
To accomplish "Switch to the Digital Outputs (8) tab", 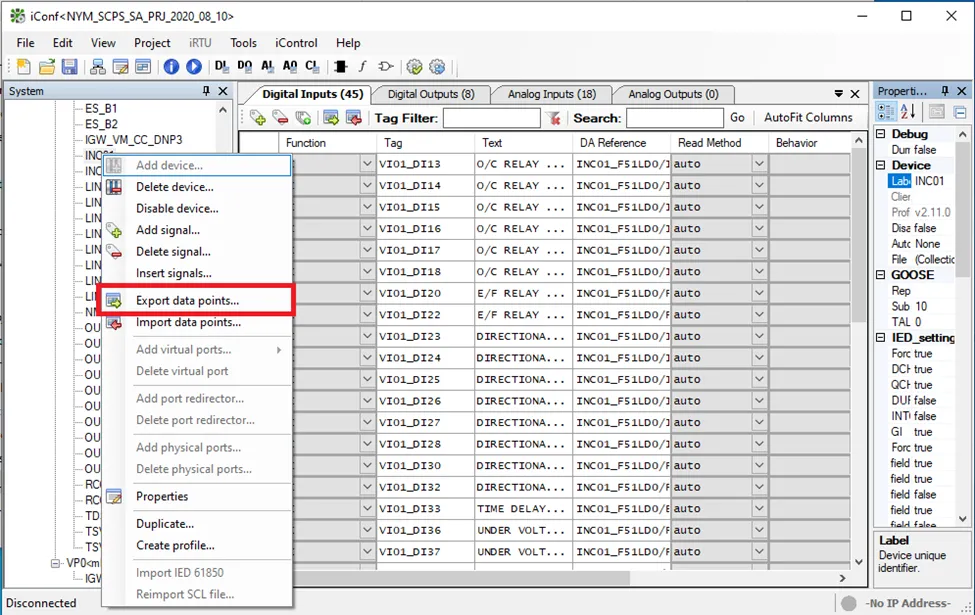I will click(431, 95).
